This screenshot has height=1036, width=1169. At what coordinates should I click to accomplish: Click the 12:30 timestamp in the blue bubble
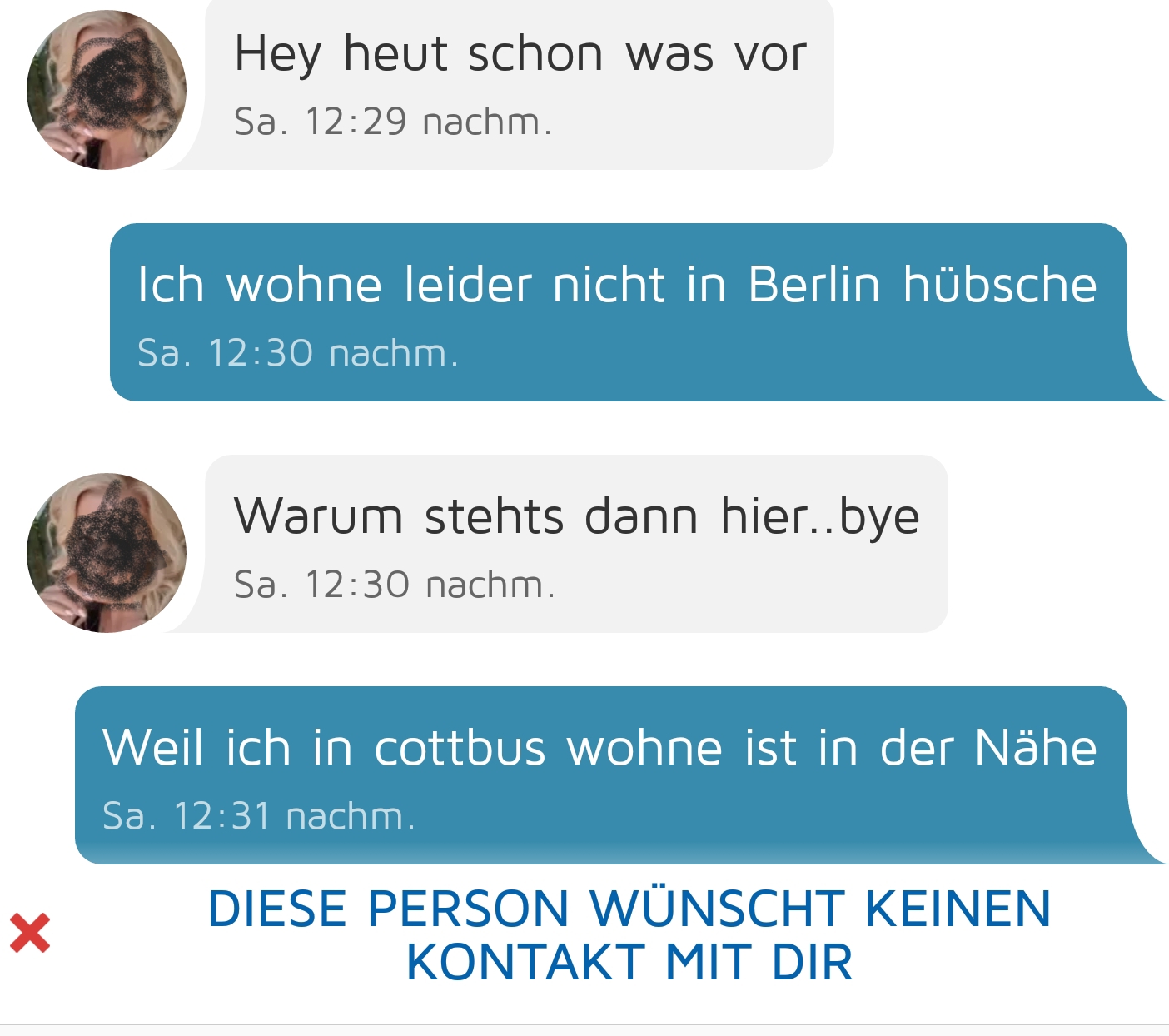tap(298, 353)
